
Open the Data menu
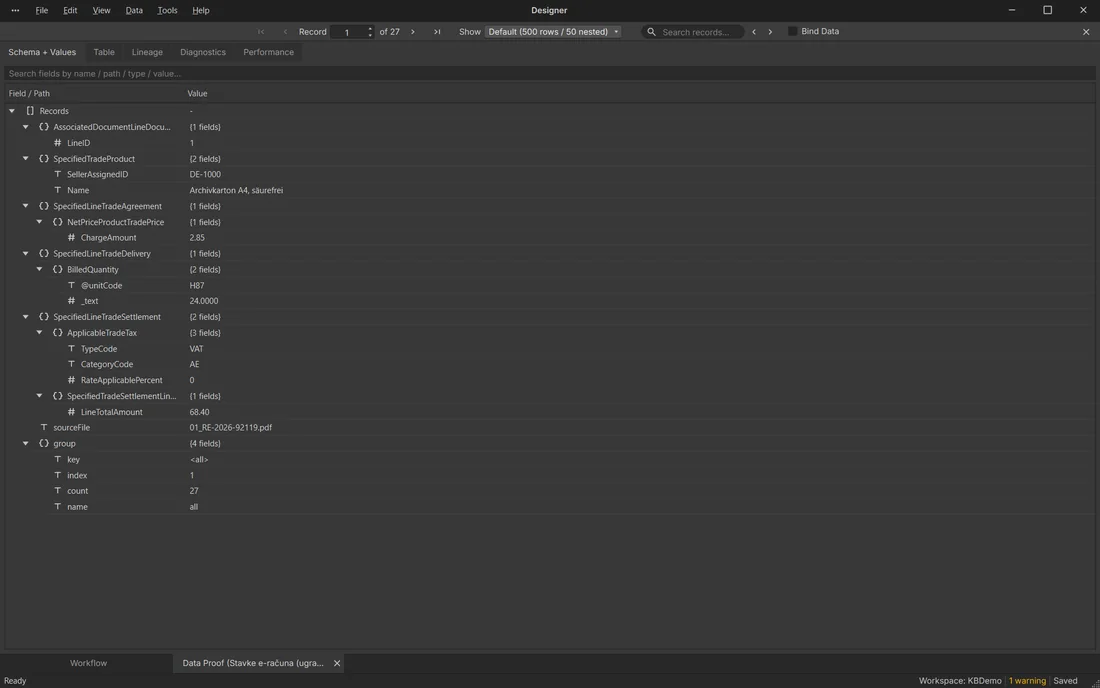coord(134,11)
